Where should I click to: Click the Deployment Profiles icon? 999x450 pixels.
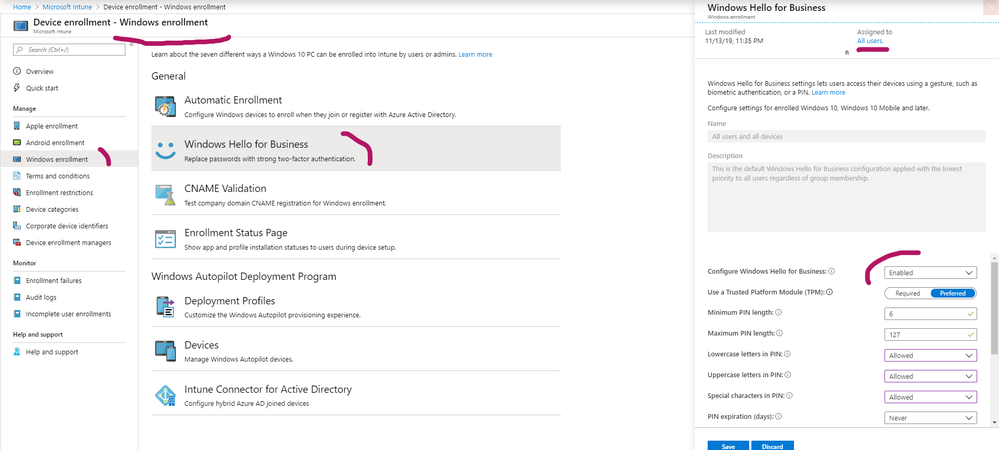point(166,307)
